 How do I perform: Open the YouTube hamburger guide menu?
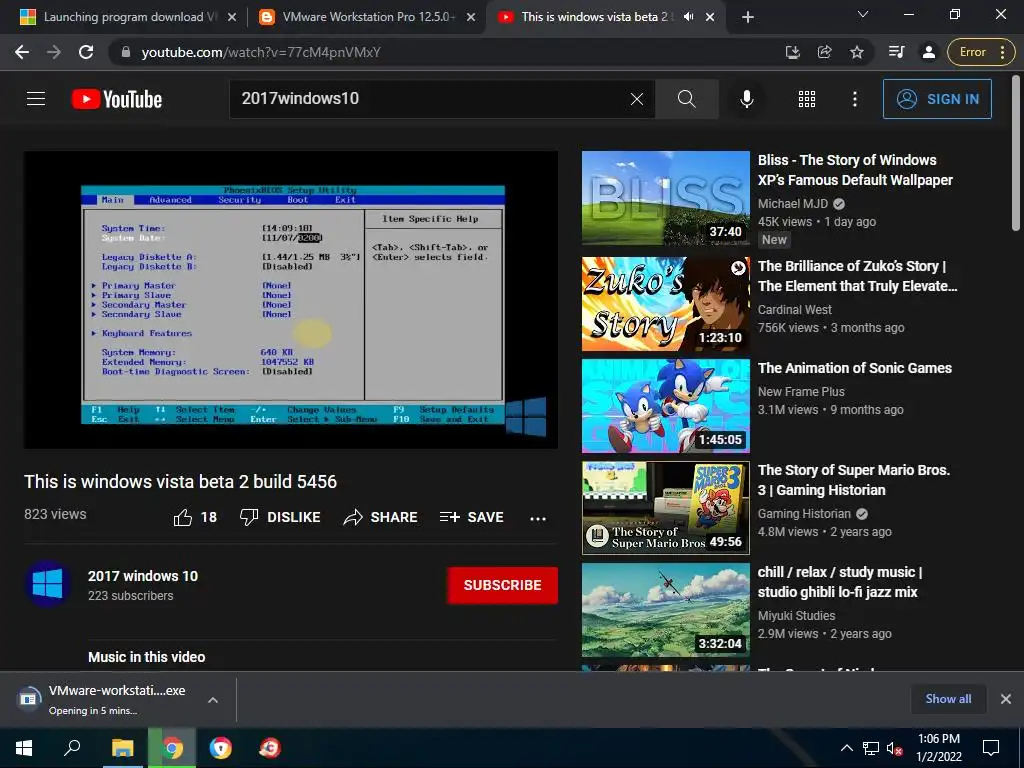point(36,99)
